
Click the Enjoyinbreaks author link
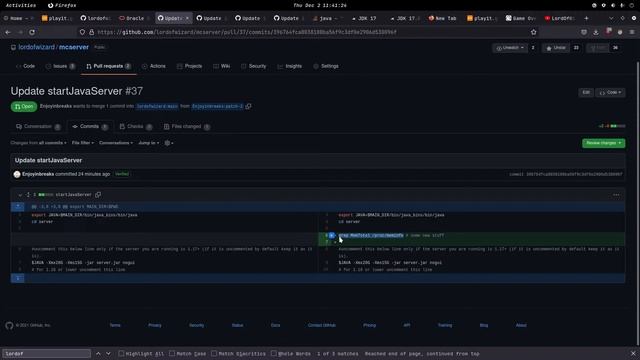pos(38,174)
